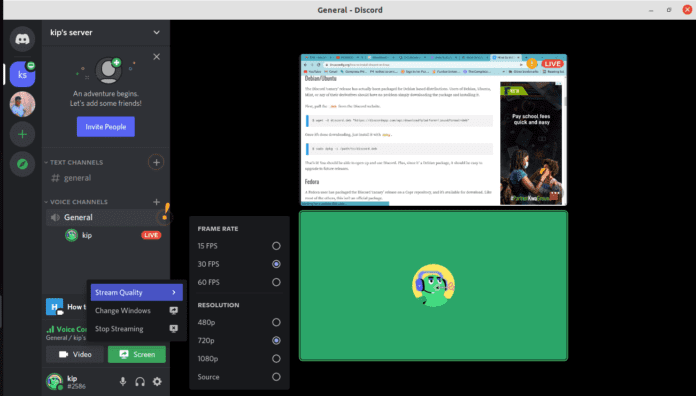The width and height of the screenshot is (696, 396).
Task: Select 480p resolution option
Action: pyautogui.click(x=239, y=322)
